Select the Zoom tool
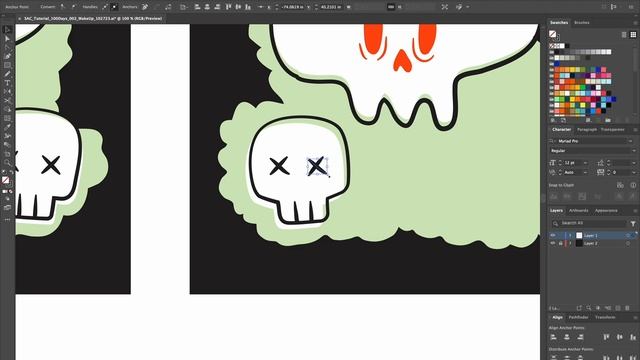The height and width of the screenshot is (360, 640). pos(7,162)
